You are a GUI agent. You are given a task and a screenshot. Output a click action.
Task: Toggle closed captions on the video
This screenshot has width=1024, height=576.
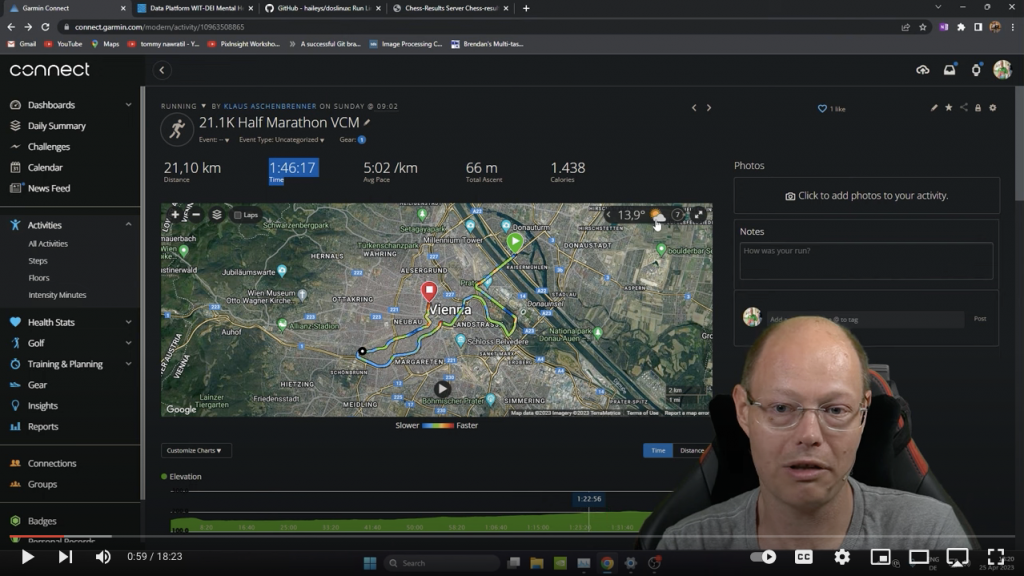[803, 556]
